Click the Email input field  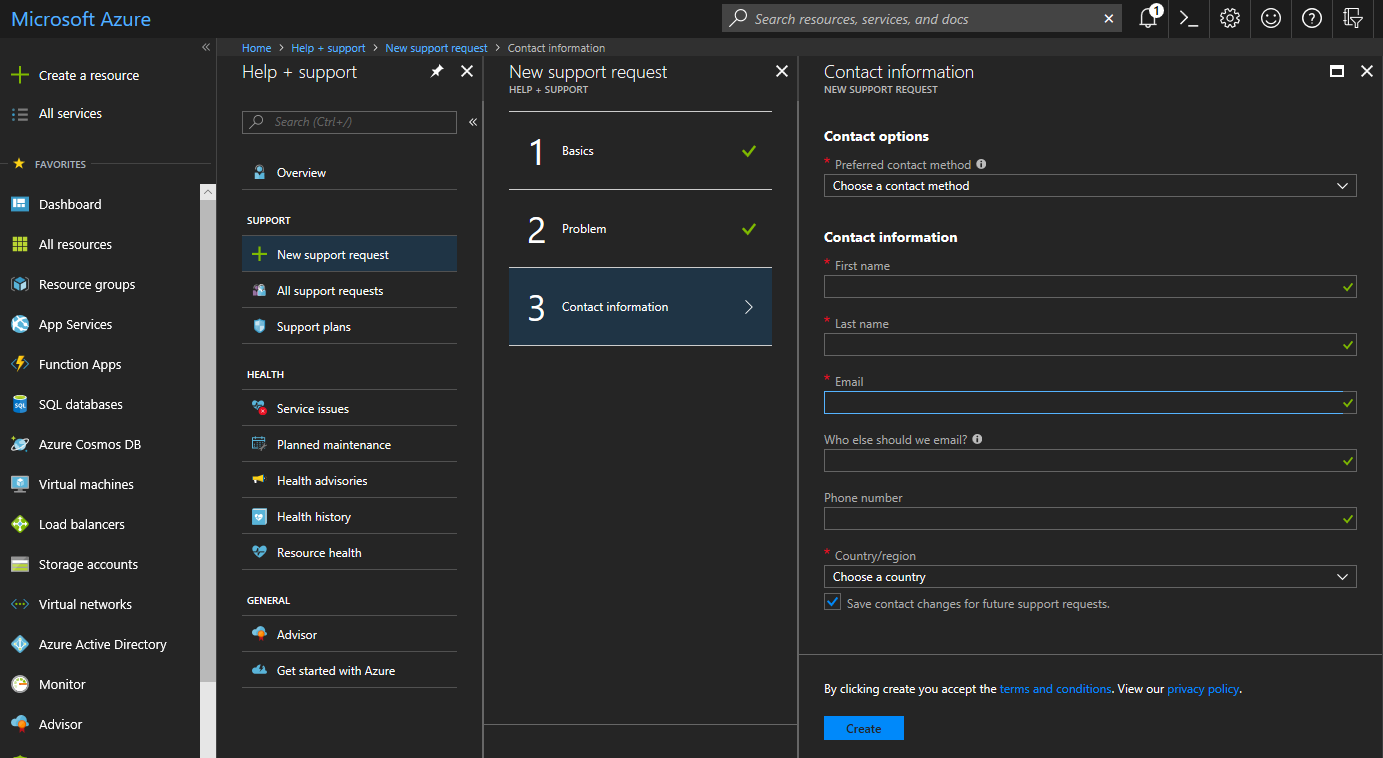point(1082,403)
